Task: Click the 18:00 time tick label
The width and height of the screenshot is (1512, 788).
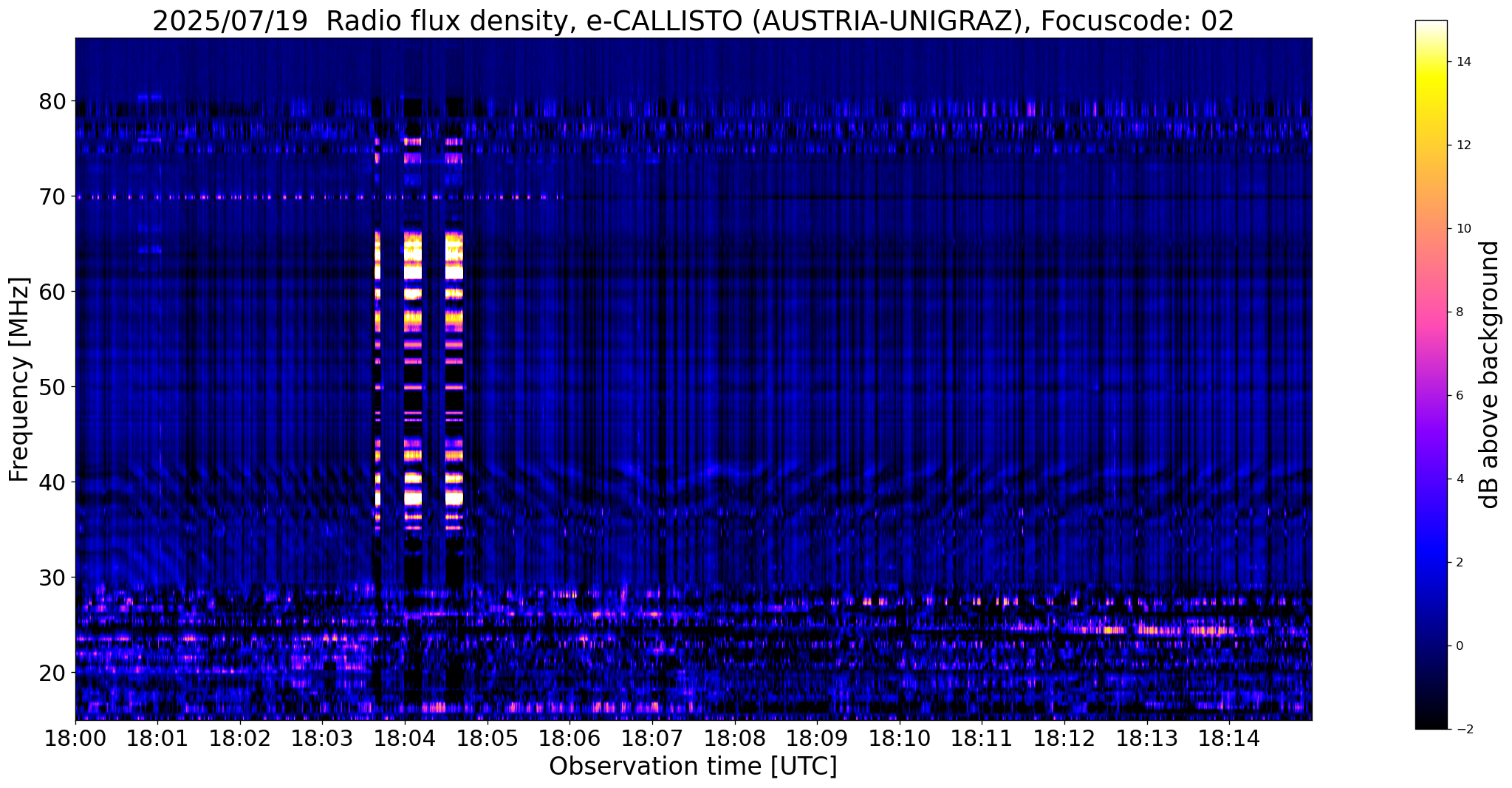Action: pyautogui.click(x=75, y=738)
